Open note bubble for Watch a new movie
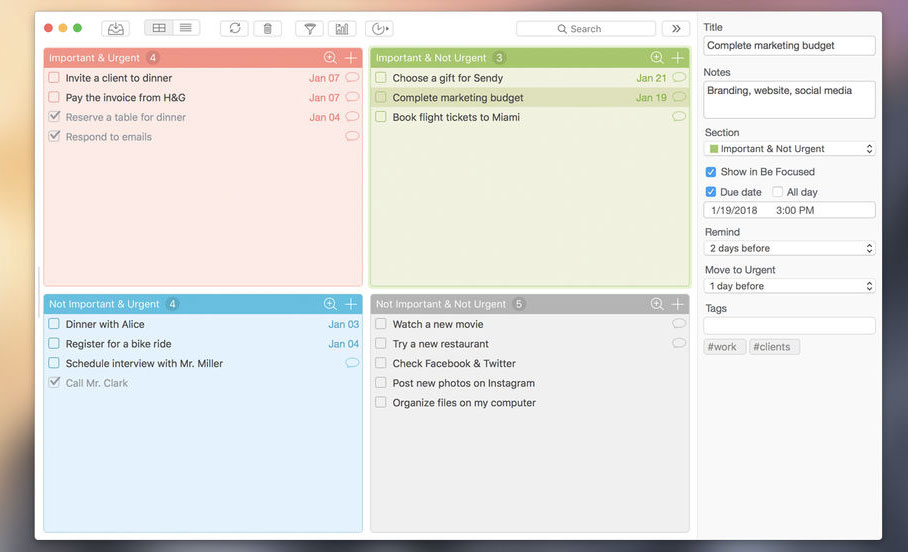Viewport: 908px width, 552px height. [679, 323]
